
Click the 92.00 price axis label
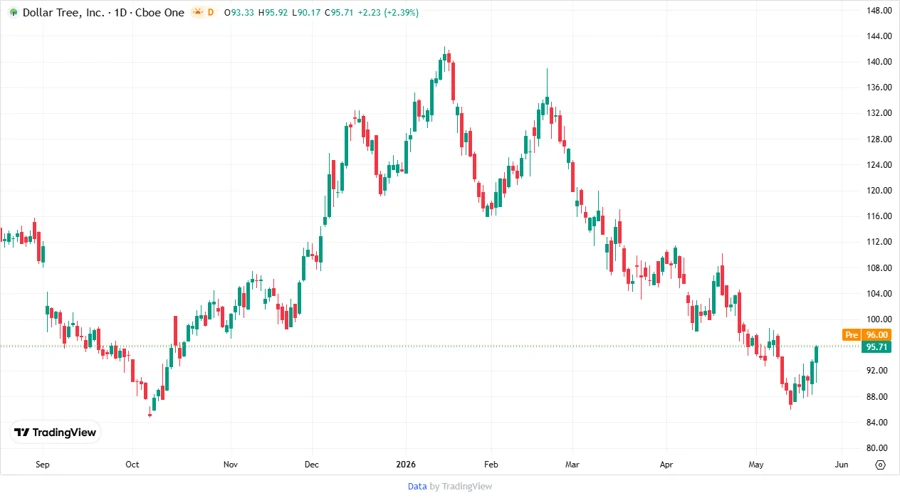tap(879, 371)
